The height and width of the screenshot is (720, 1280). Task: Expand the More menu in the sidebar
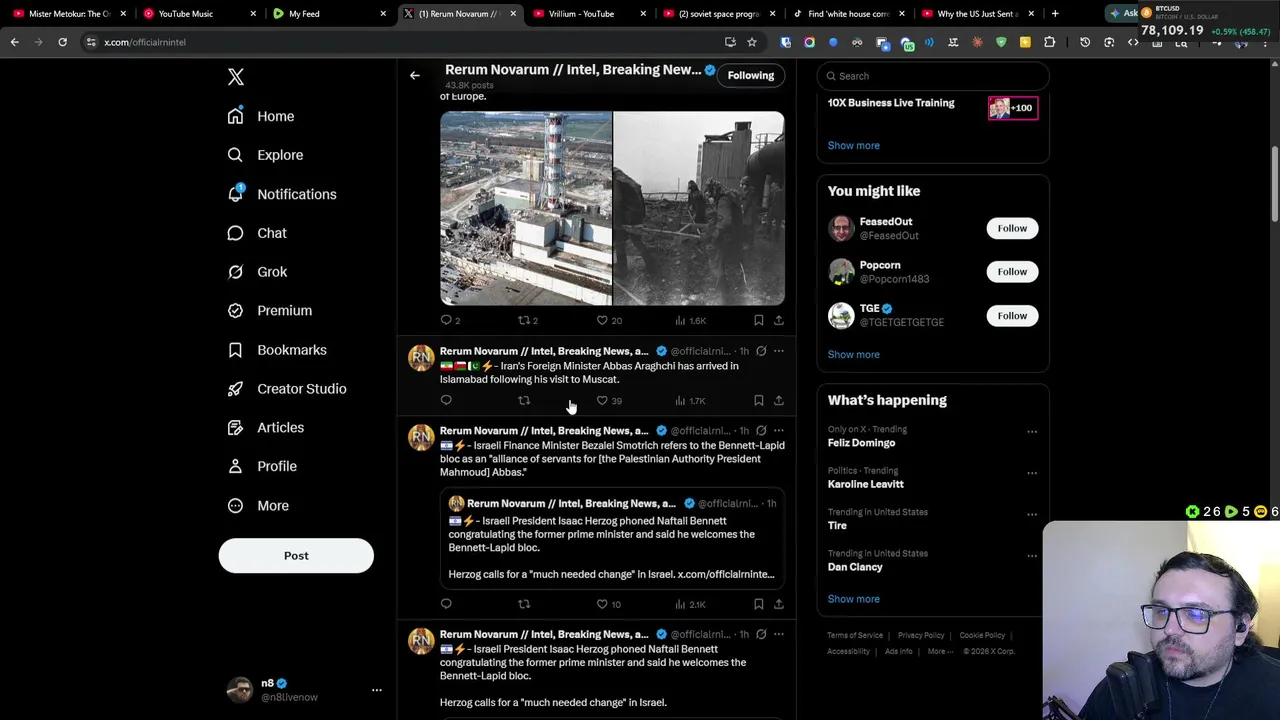click(258, 506)
